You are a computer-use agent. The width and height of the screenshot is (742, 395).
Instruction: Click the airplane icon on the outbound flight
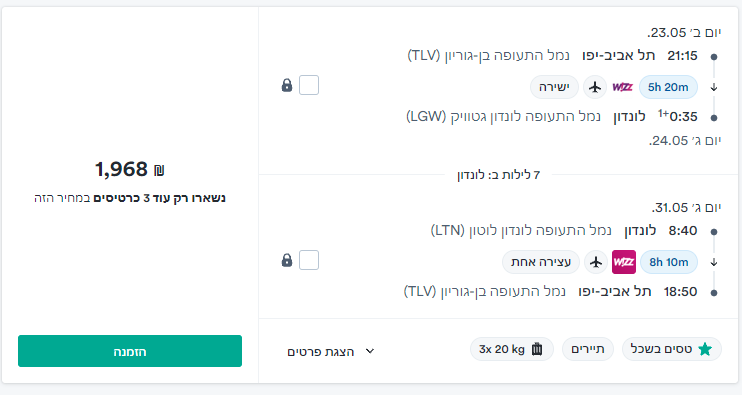pos(595,87)
